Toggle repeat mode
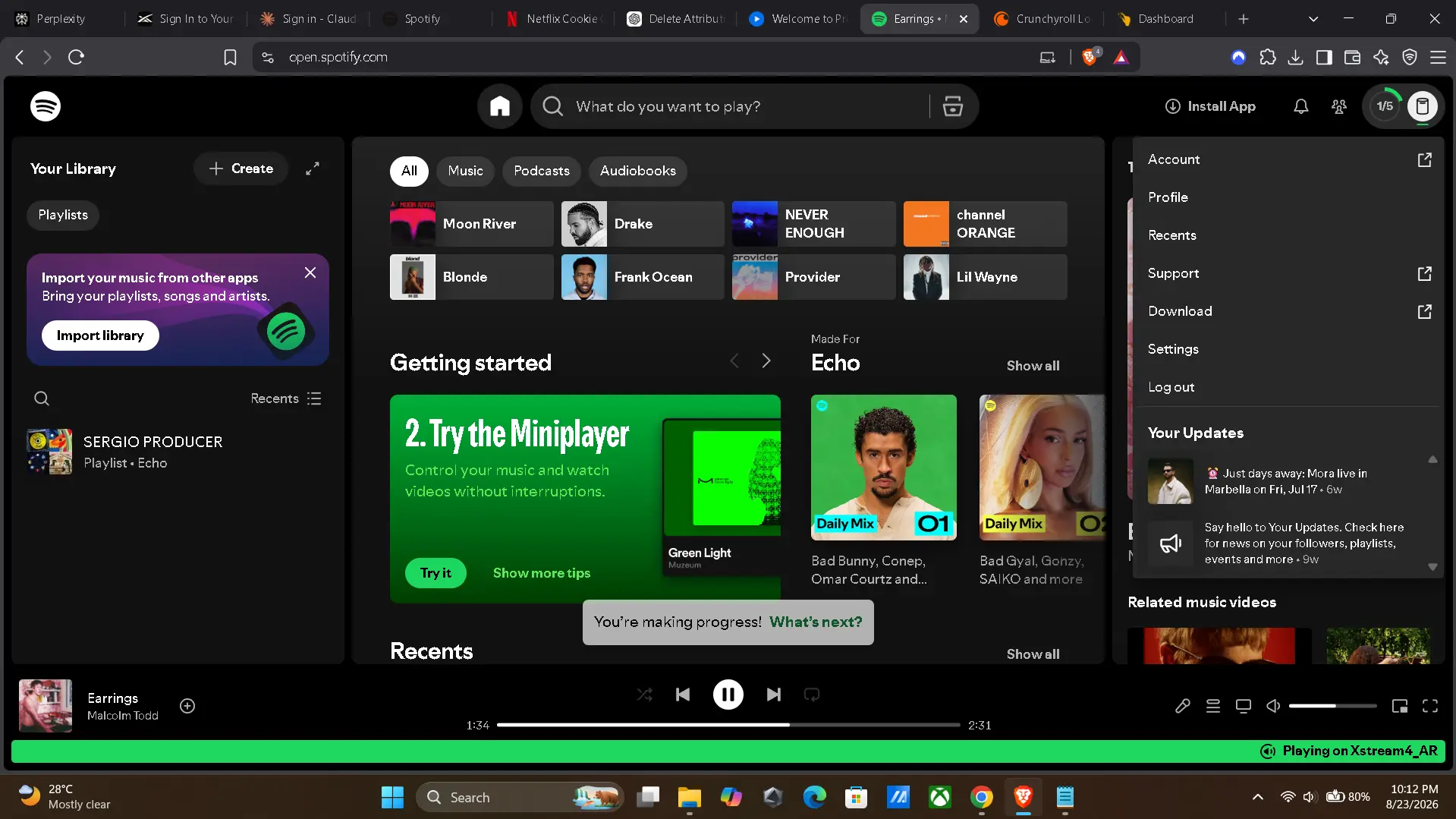This screenshot has height=819, width=1456. coord(812,695)
